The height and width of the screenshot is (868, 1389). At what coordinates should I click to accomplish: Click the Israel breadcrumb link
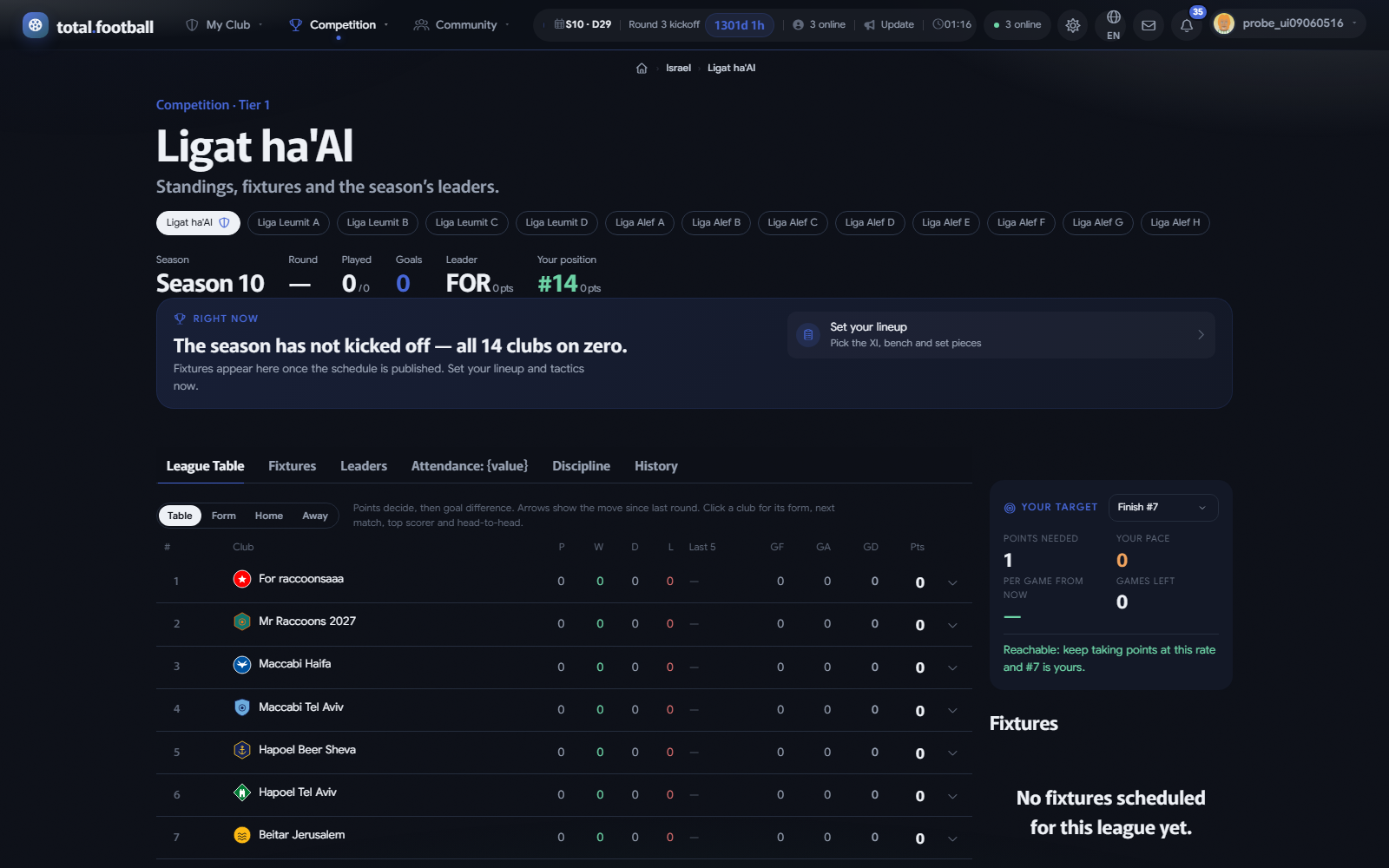678,69
